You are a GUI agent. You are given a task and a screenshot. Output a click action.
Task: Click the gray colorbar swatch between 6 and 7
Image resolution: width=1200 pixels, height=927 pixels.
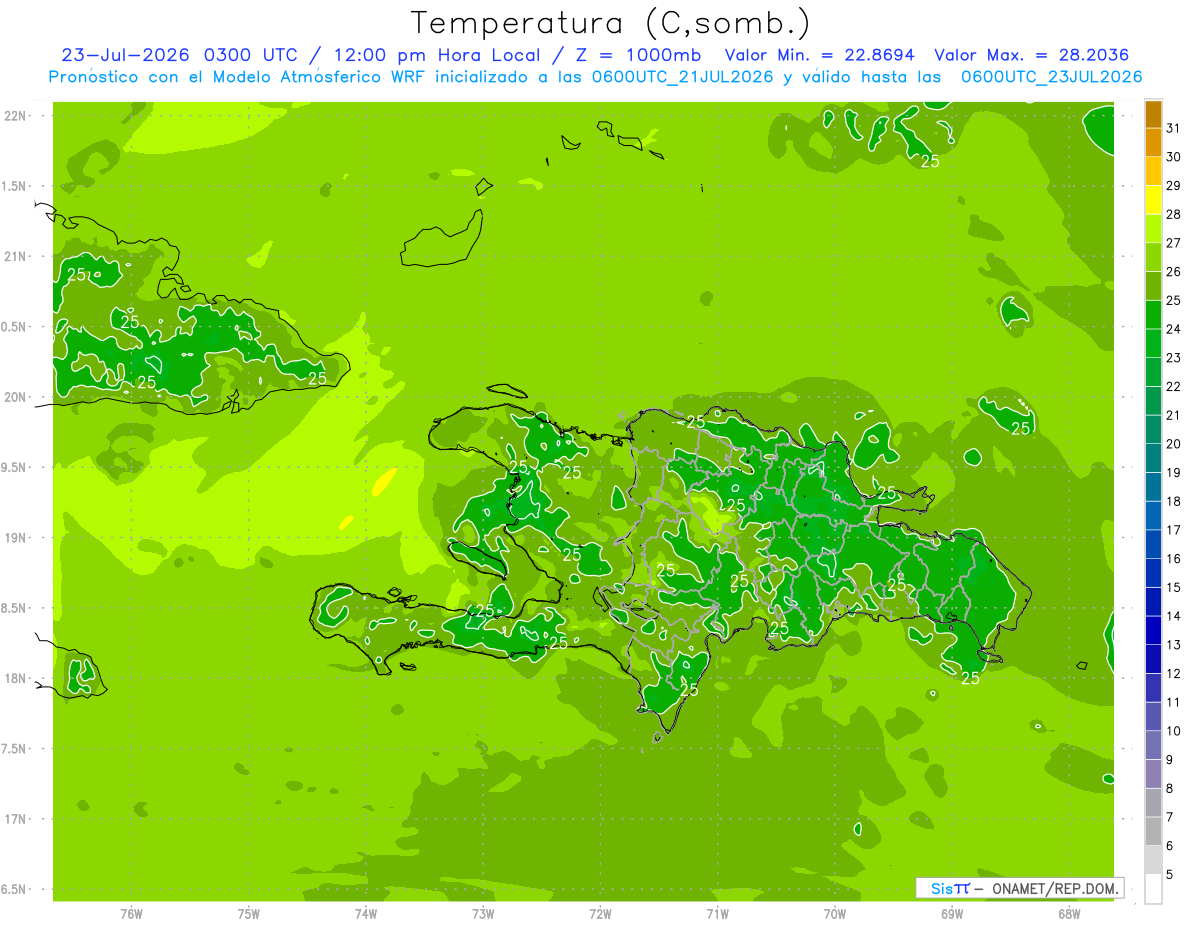click(x=1153, y=831)
